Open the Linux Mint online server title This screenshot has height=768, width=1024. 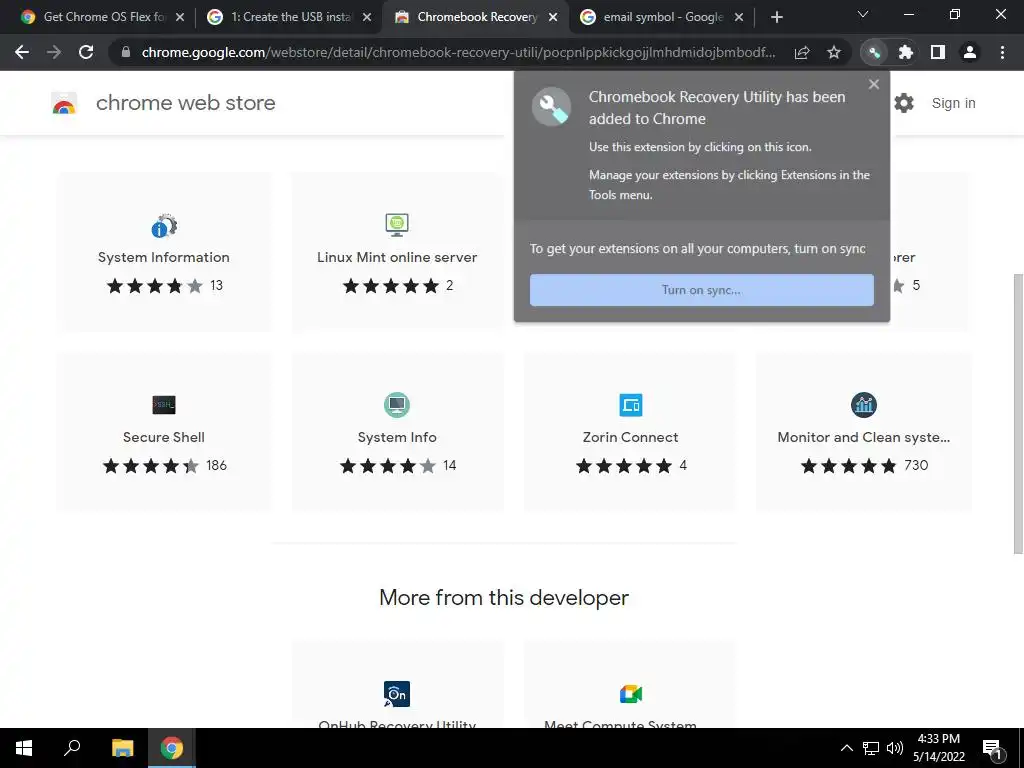[x=397, y=257]
